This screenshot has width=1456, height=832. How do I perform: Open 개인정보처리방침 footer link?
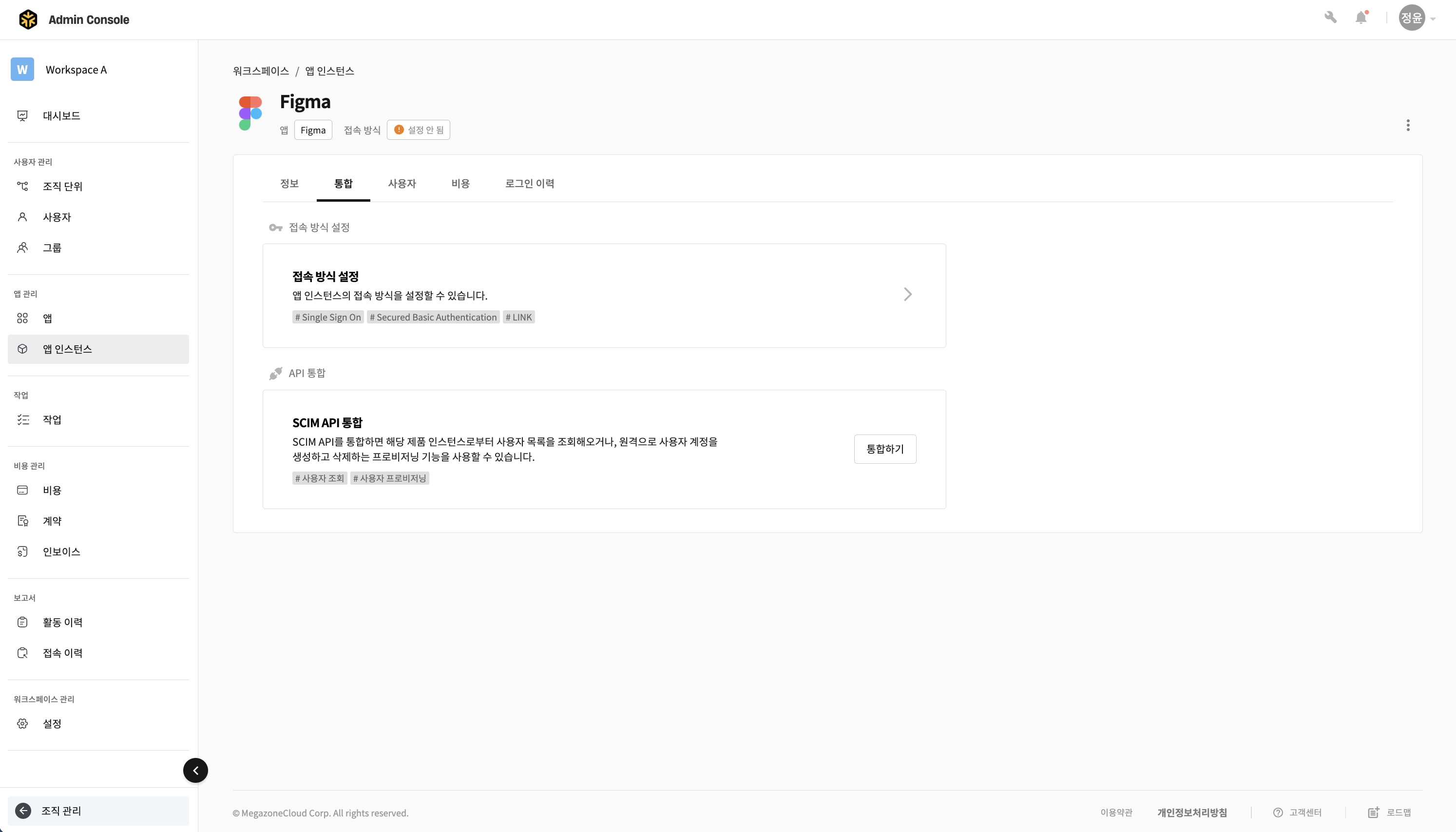[x=1192, y=813]
